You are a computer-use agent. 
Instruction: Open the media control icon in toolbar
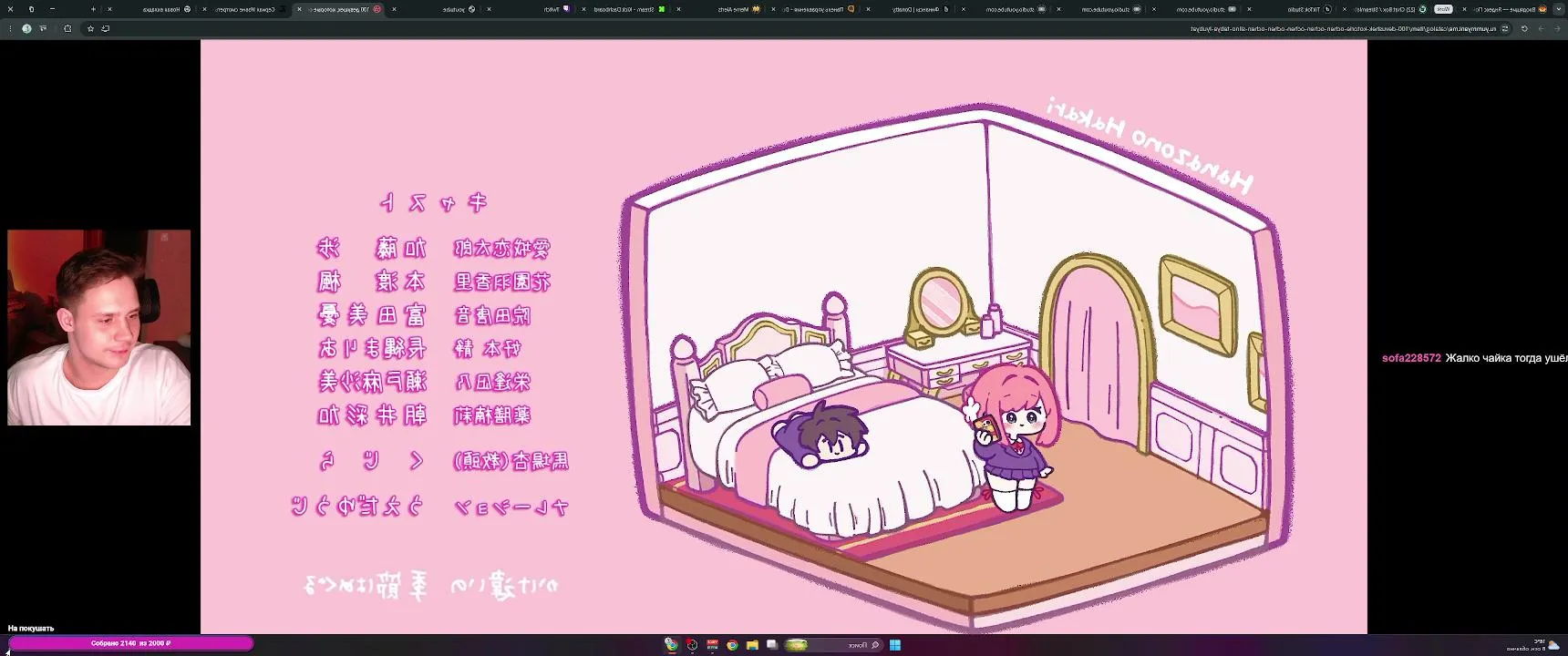coord(43,28)
